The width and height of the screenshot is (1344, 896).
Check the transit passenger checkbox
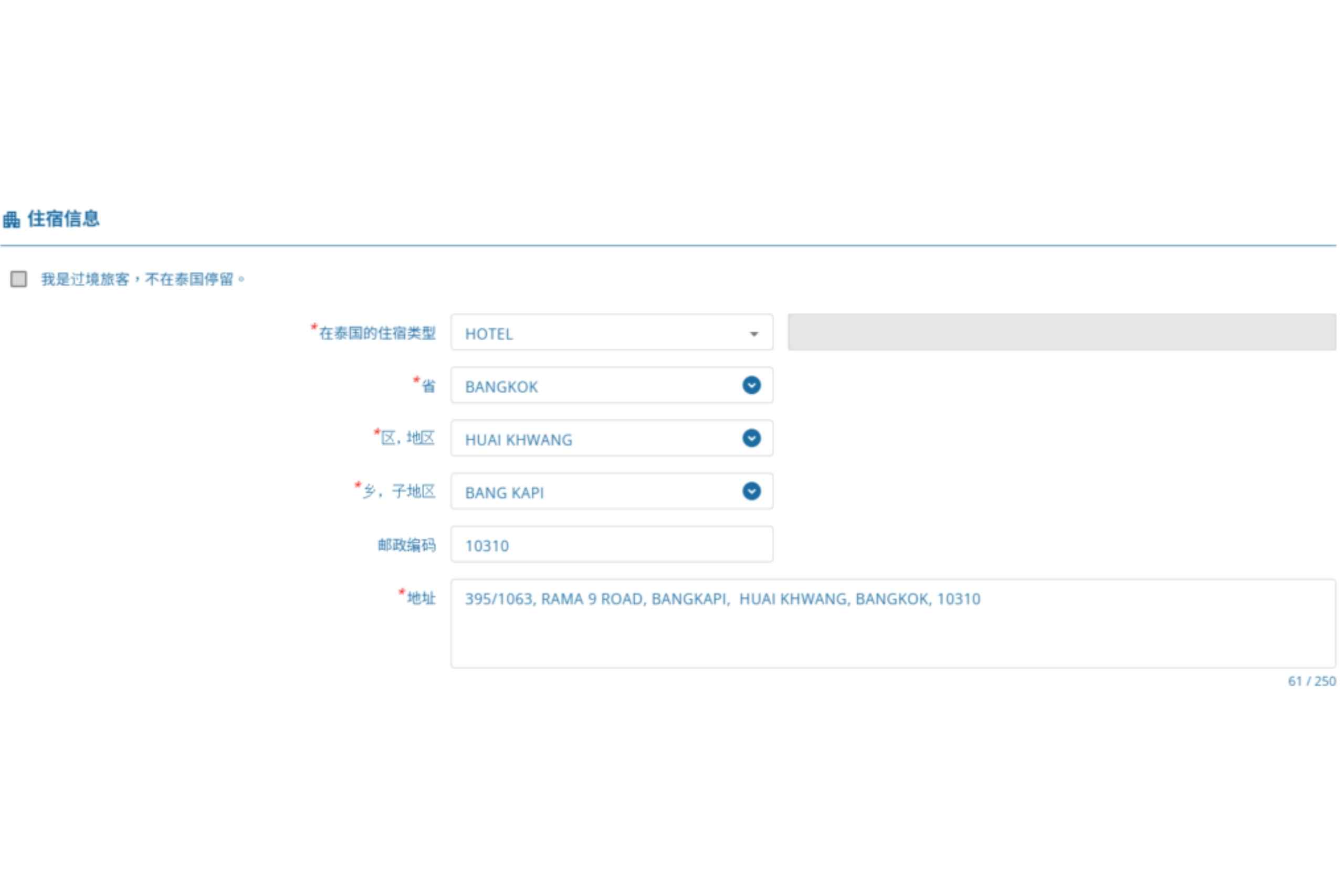click(x=19, y=279)
